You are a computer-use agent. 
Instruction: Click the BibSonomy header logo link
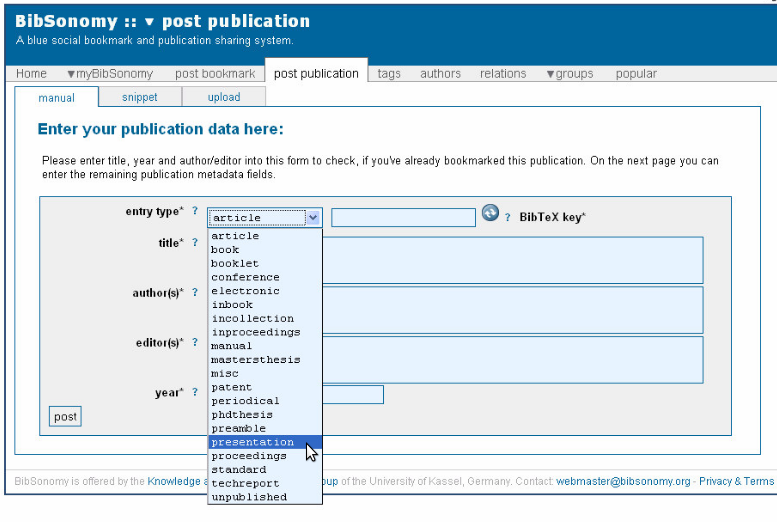[x=66, y=21]
